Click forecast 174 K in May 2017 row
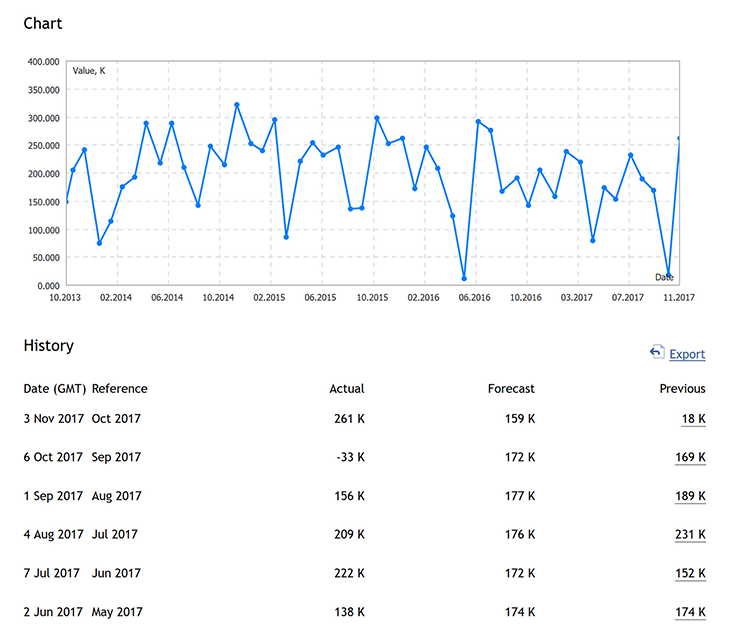The height and width of the screenshot is (638, 743). pos(520,612)
